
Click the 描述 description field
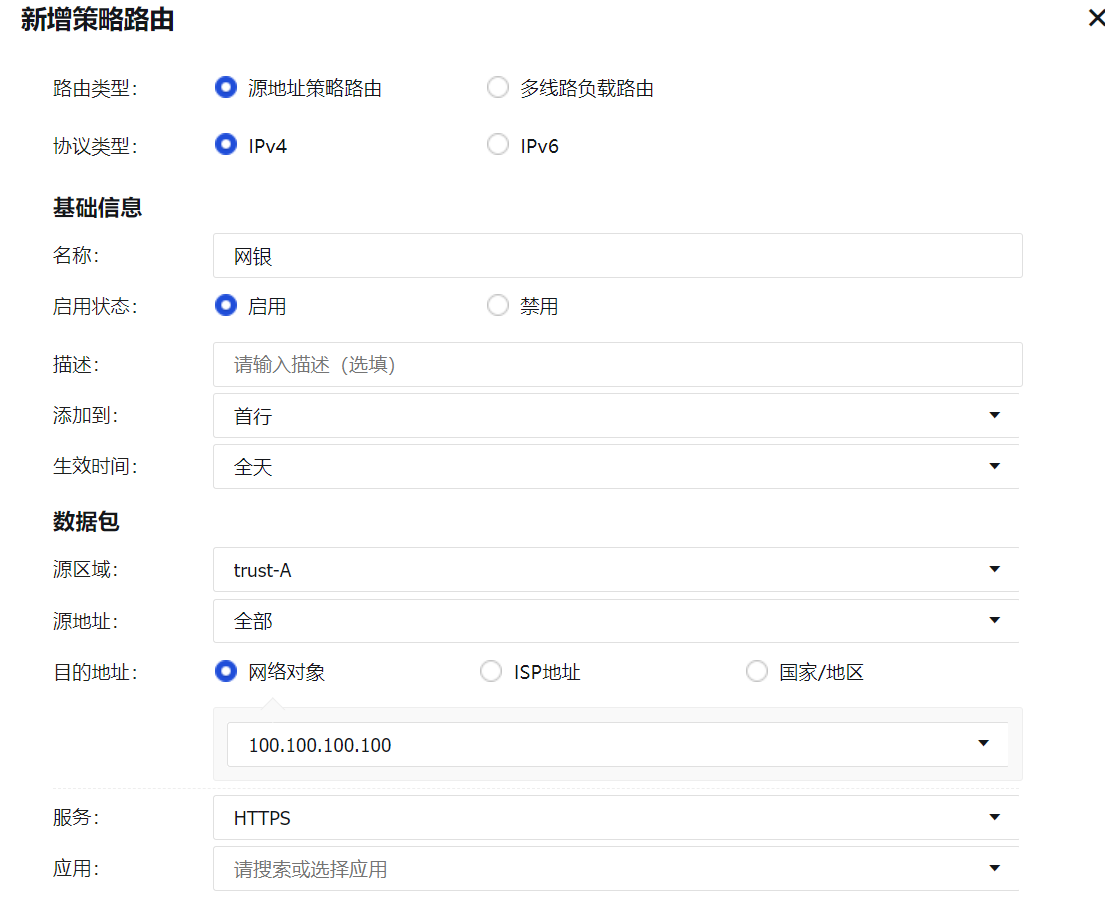(x=617, y=365)
